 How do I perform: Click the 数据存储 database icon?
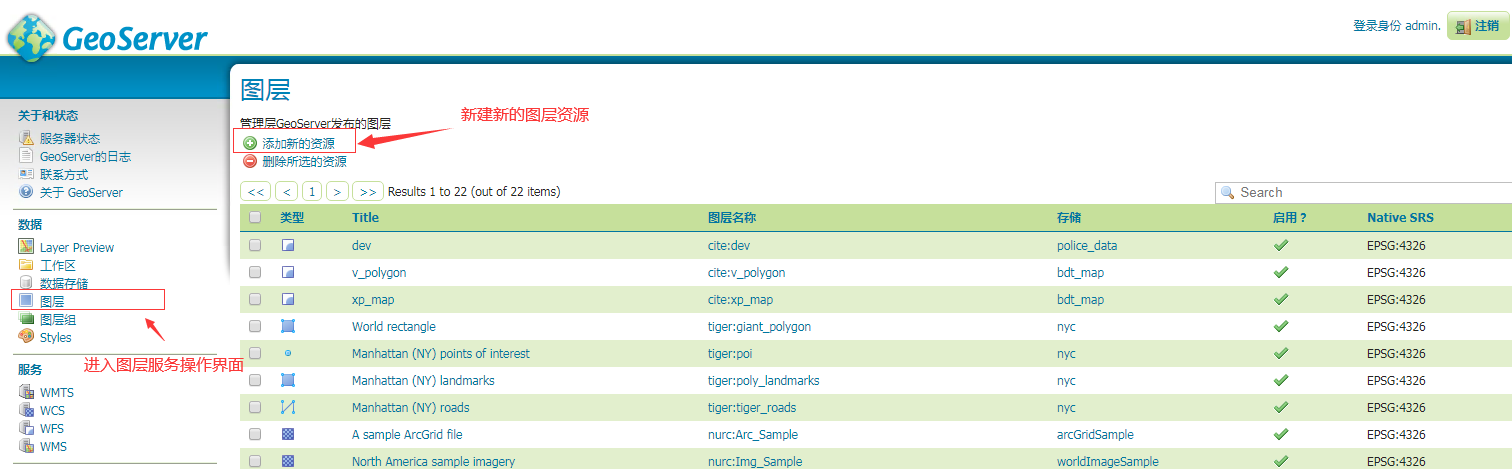[27, 283]
